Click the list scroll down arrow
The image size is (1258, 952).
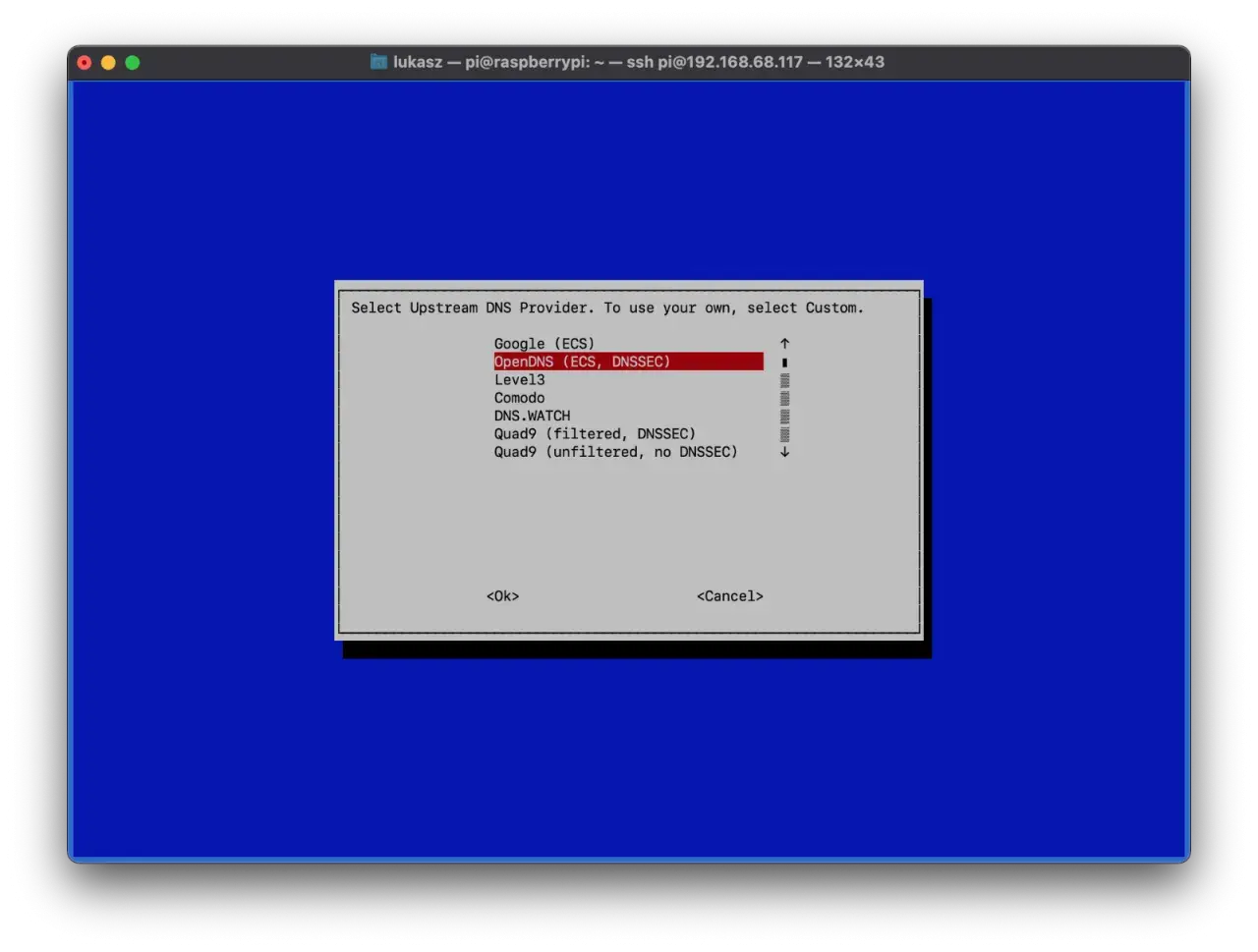coord(784,452)
